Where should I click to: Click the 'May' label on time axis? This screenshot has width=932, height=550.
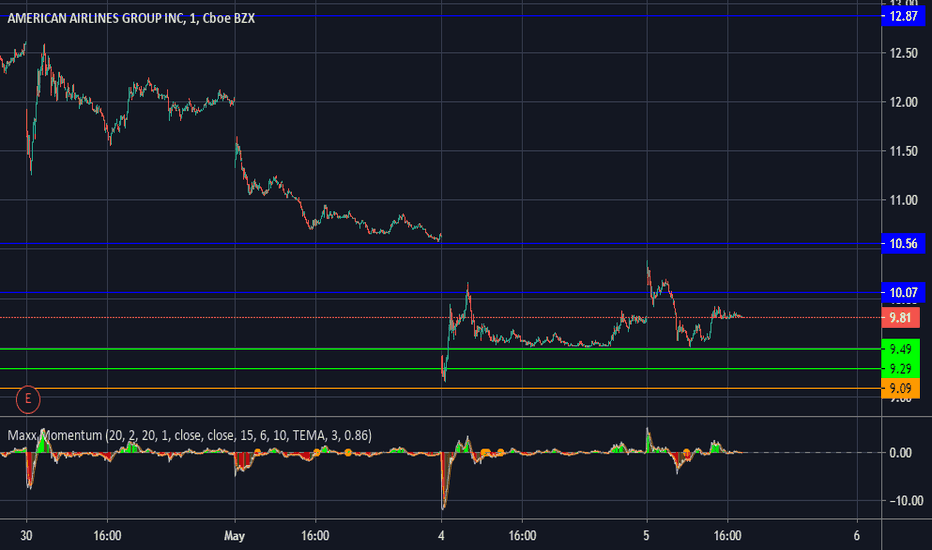coord(234,536)
